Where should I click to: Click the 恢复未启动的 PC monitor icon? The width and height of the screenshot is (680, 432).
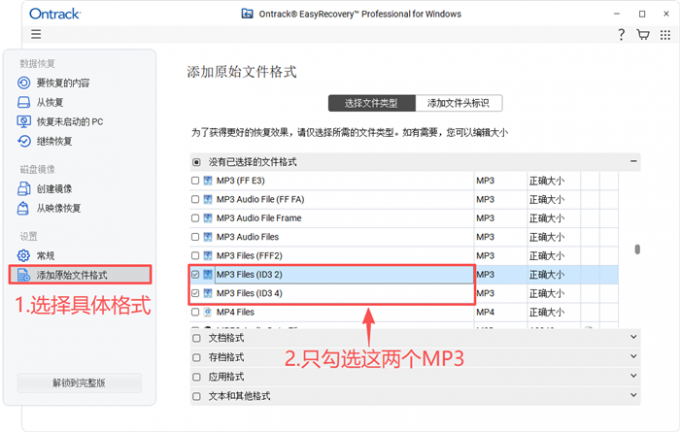pos(23,121)
